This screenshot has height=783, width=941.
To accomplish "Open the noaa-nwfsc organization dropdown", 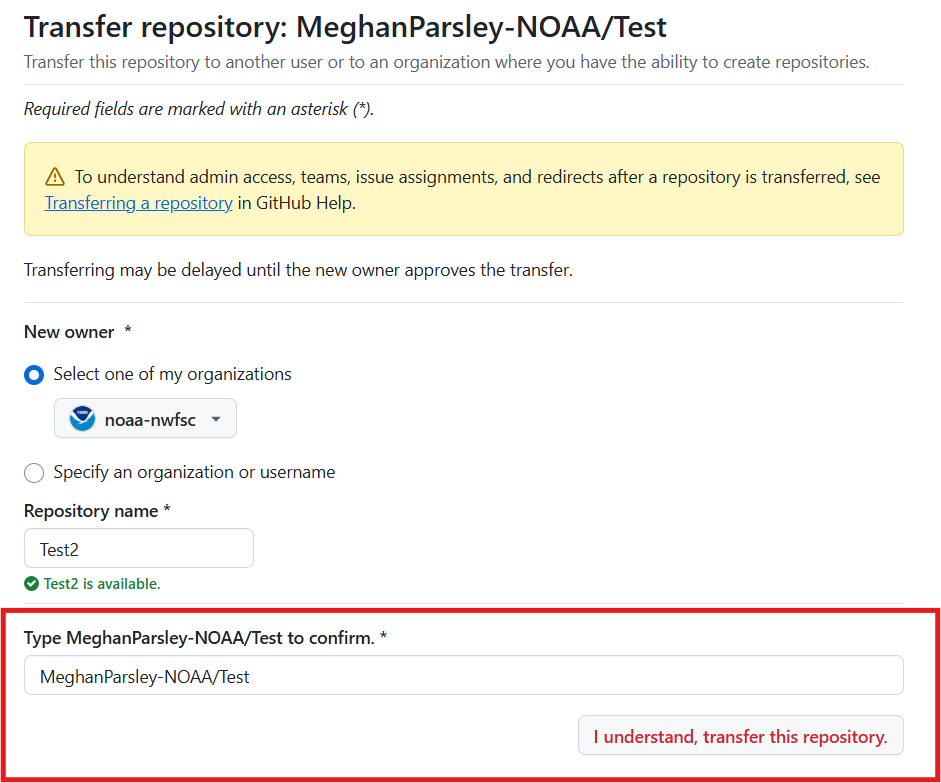I will point(145,418).
